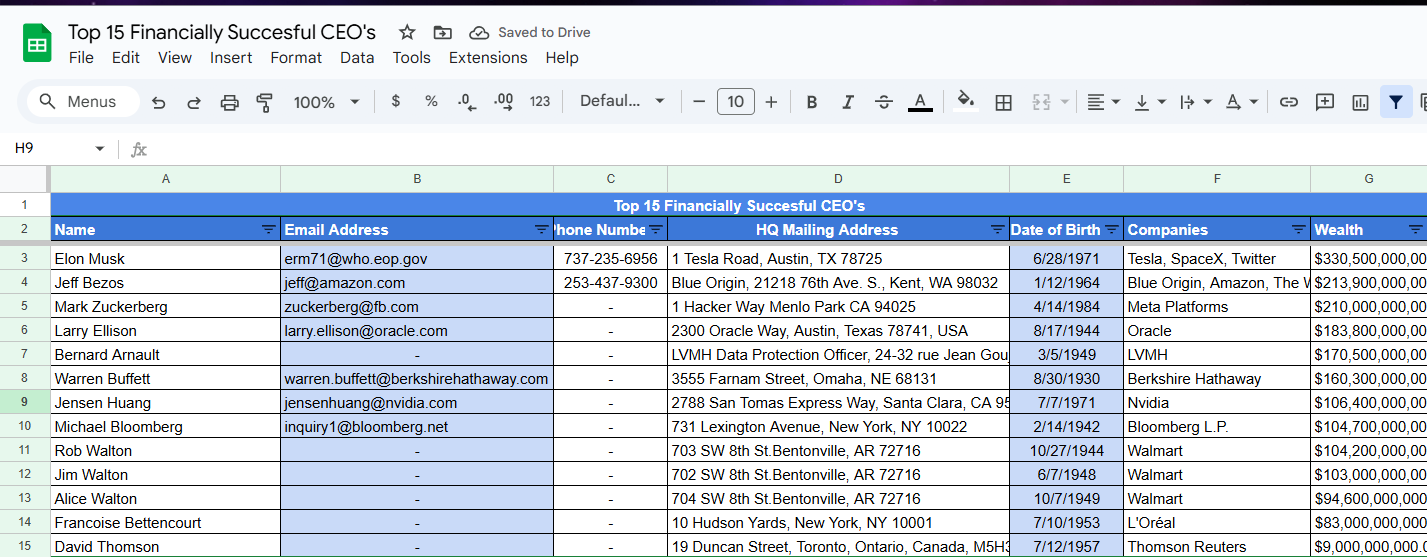Star the document title

tap(407, 32)
